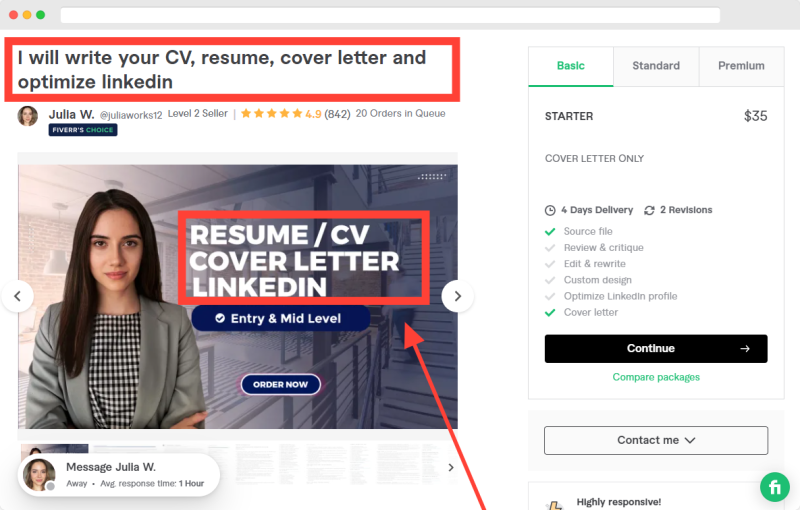The width and height of the screenshot is (800, 510).
Task: Click the next image arrow on gallery
Action: (457, 296)
